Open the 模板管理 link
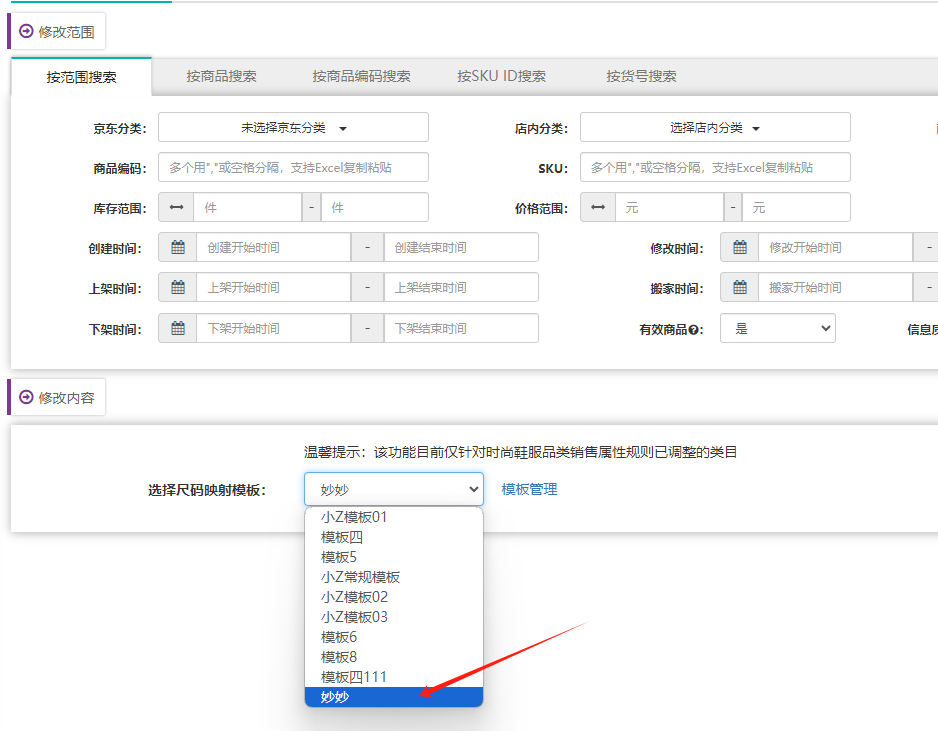Screen dimensions: 938x731 coord(529,489)
